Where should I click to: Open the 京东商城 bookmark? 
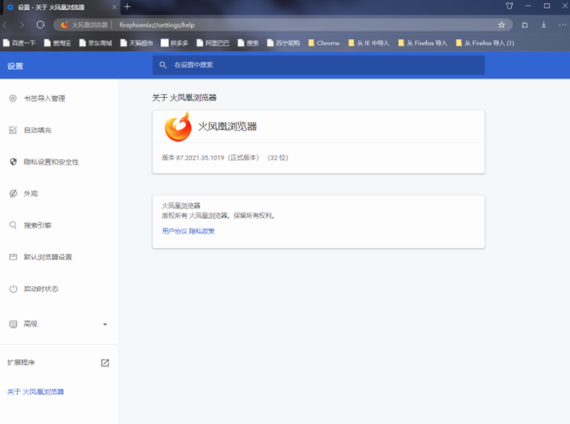96,43
